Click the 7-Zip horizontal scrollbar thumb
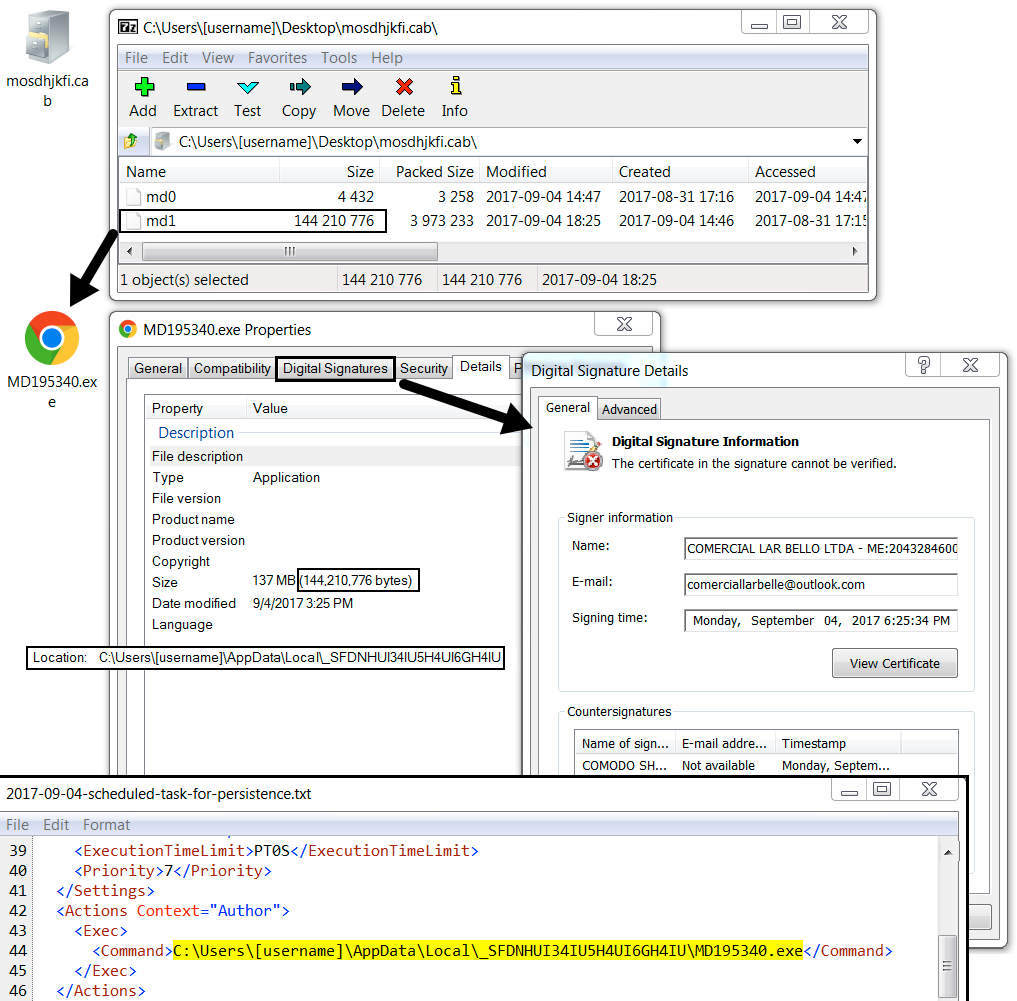Image resolution: width=1017 pixels, height=1001 pixels. 289,251
